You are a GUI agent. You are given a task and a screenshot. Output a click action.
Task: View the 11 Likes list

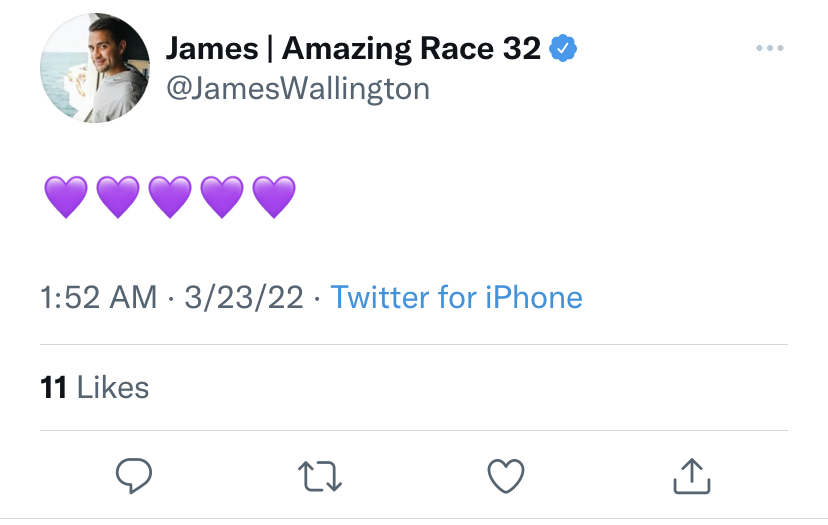click(x=95, y=388)
